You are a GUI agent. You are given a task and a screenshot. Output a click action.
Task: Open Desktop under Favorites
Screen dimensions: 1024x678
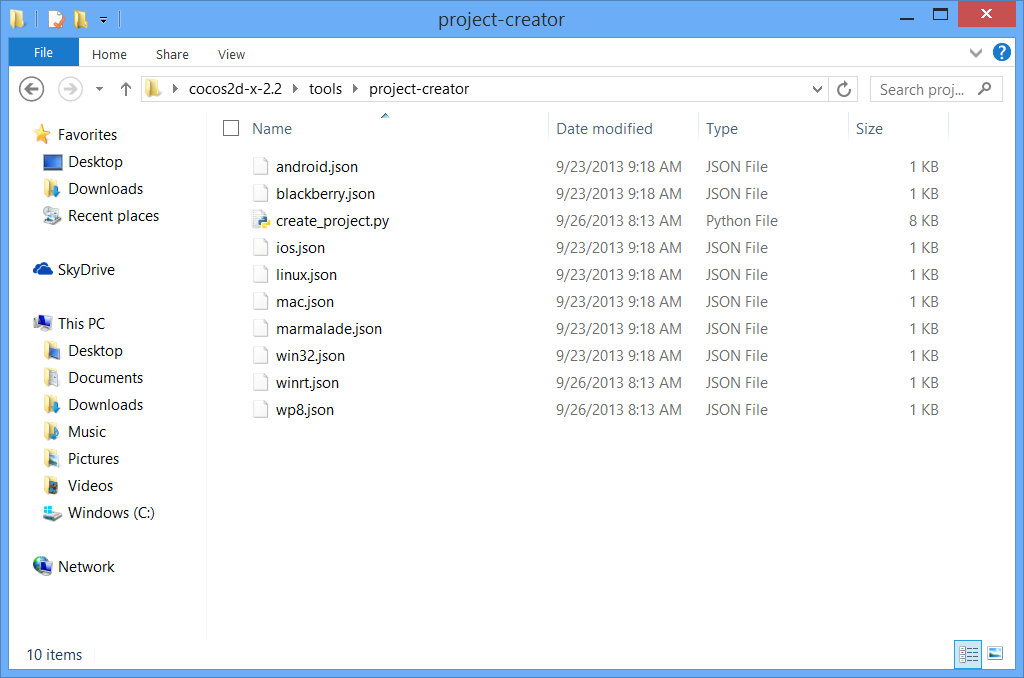(95, 161)
